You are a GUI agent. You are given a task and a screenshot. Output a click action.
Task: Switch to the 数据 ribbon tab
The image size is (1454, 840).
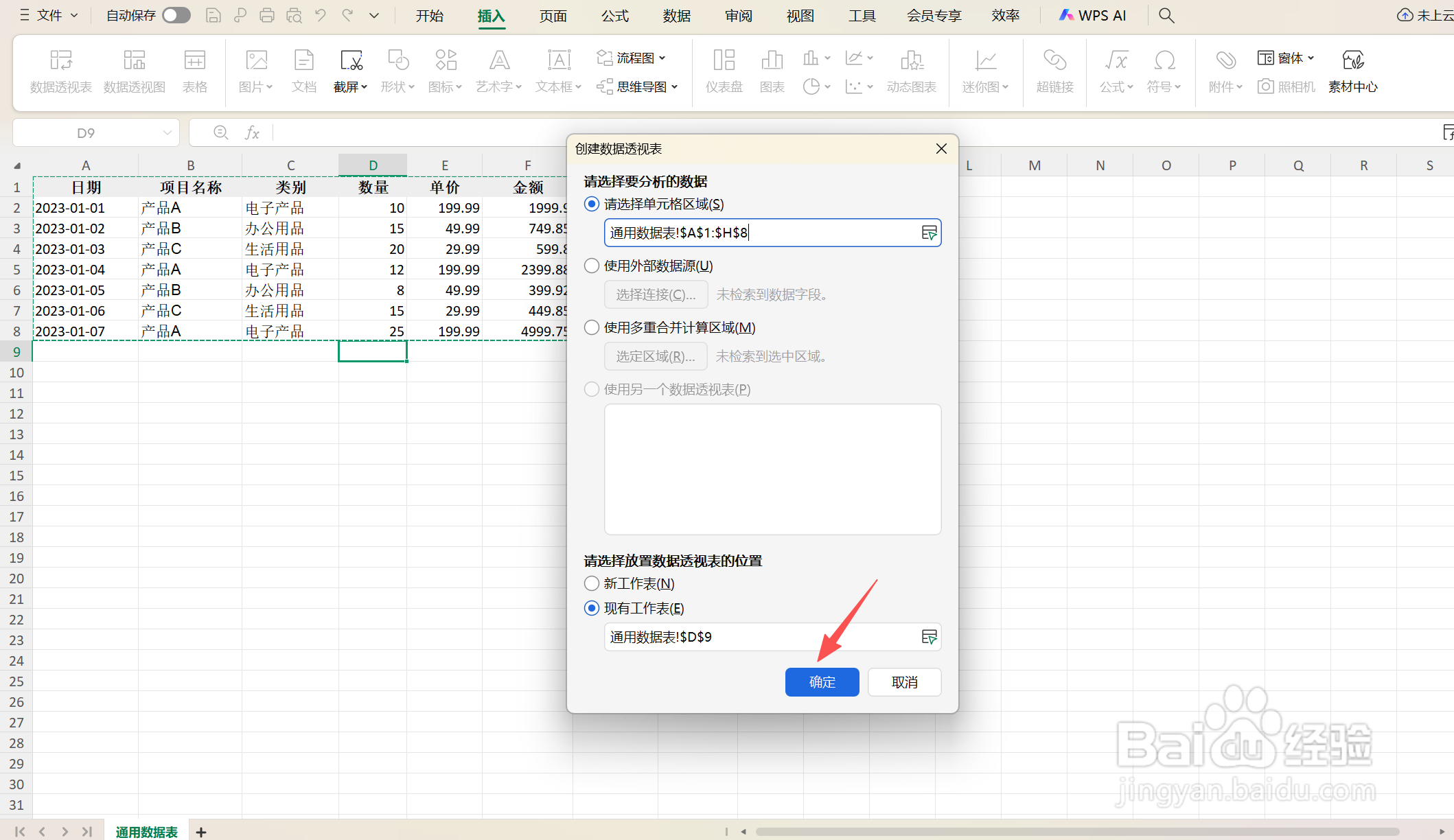point(676,15)
